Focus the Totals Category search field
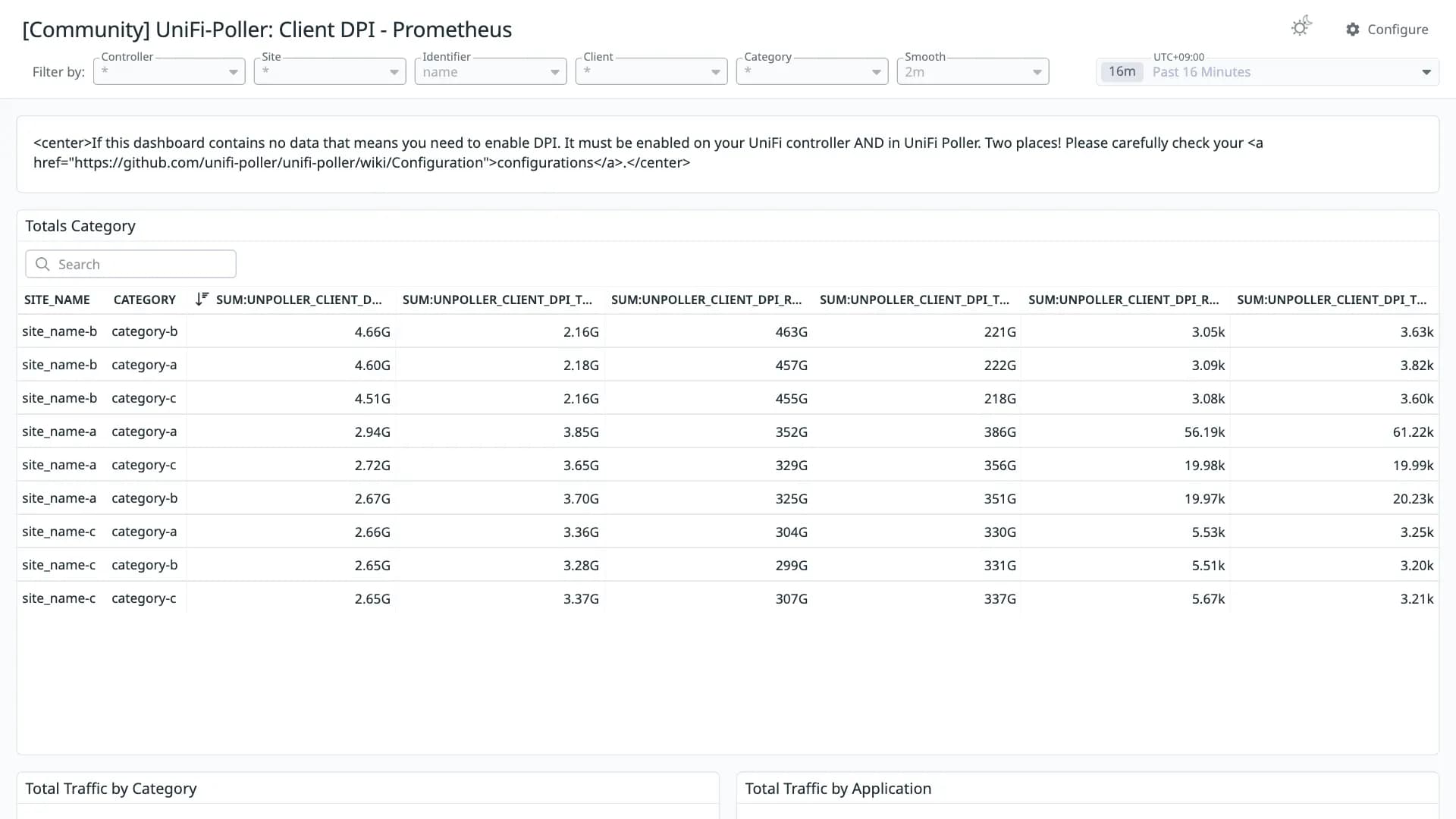Screen dimensions: 1456x819 point(130,264)
